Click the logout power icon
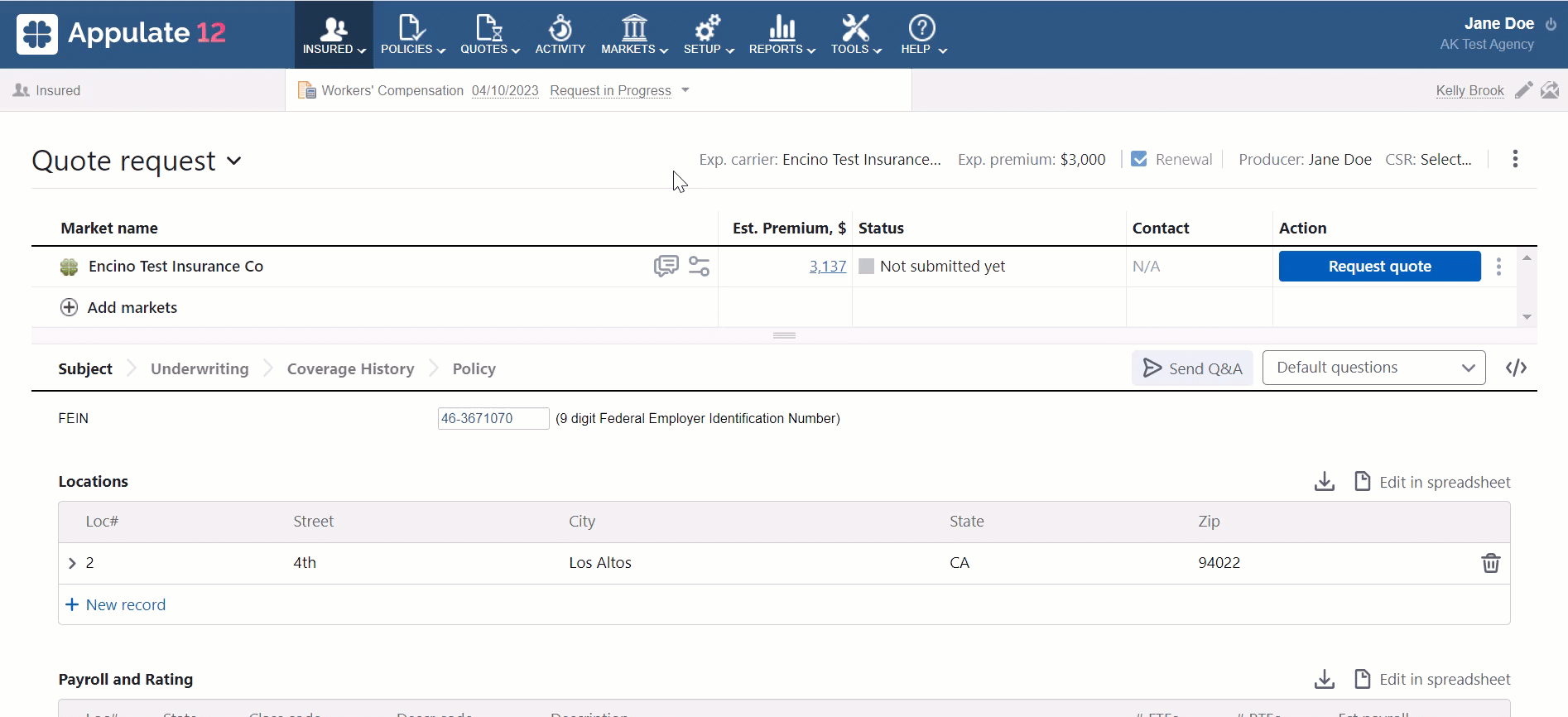The width and height of the screenshot is (1568, 717). (1551, 24)
